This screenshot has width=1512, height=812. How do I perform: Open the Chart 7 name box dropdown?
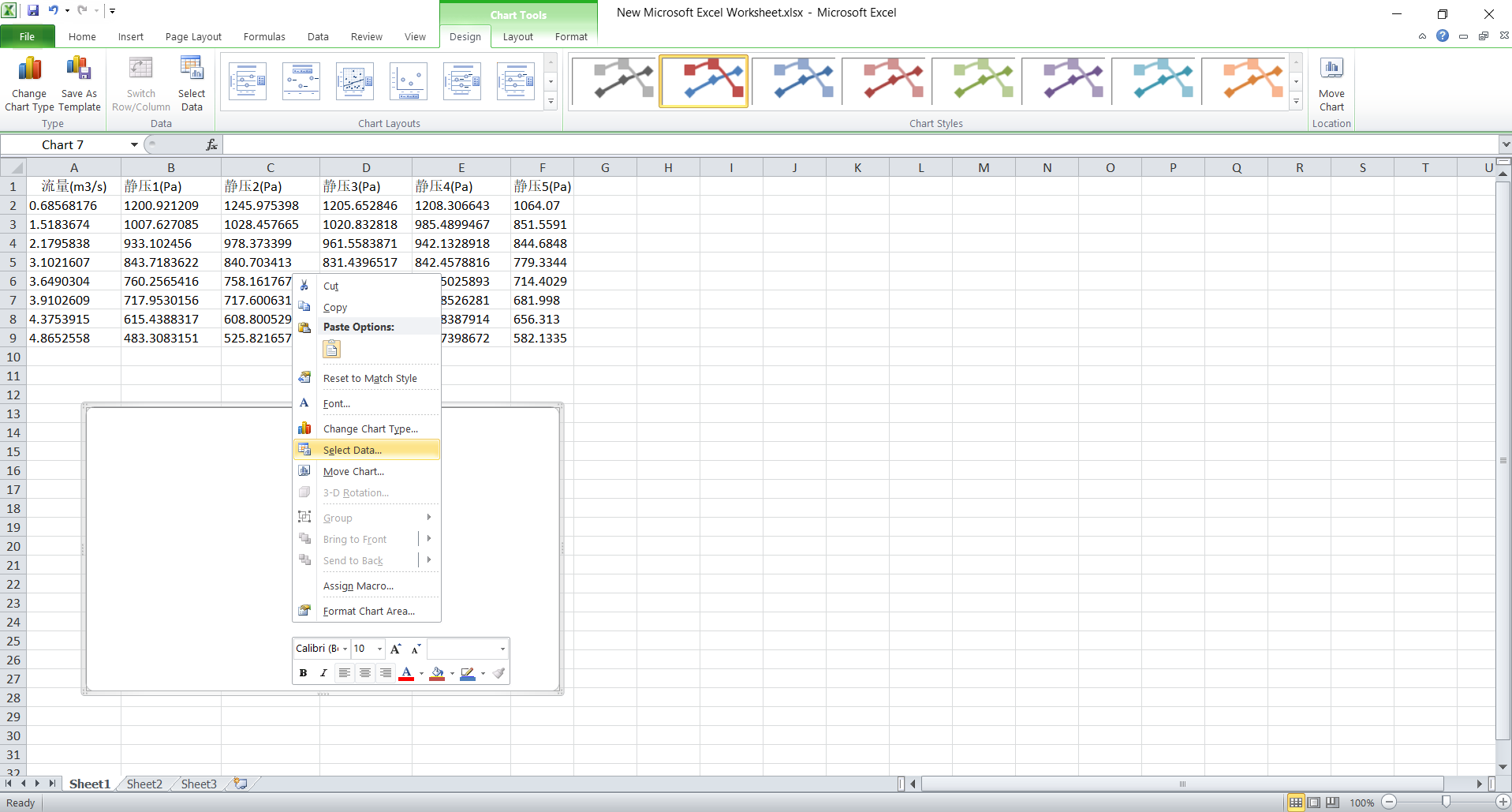coord(133,144)
